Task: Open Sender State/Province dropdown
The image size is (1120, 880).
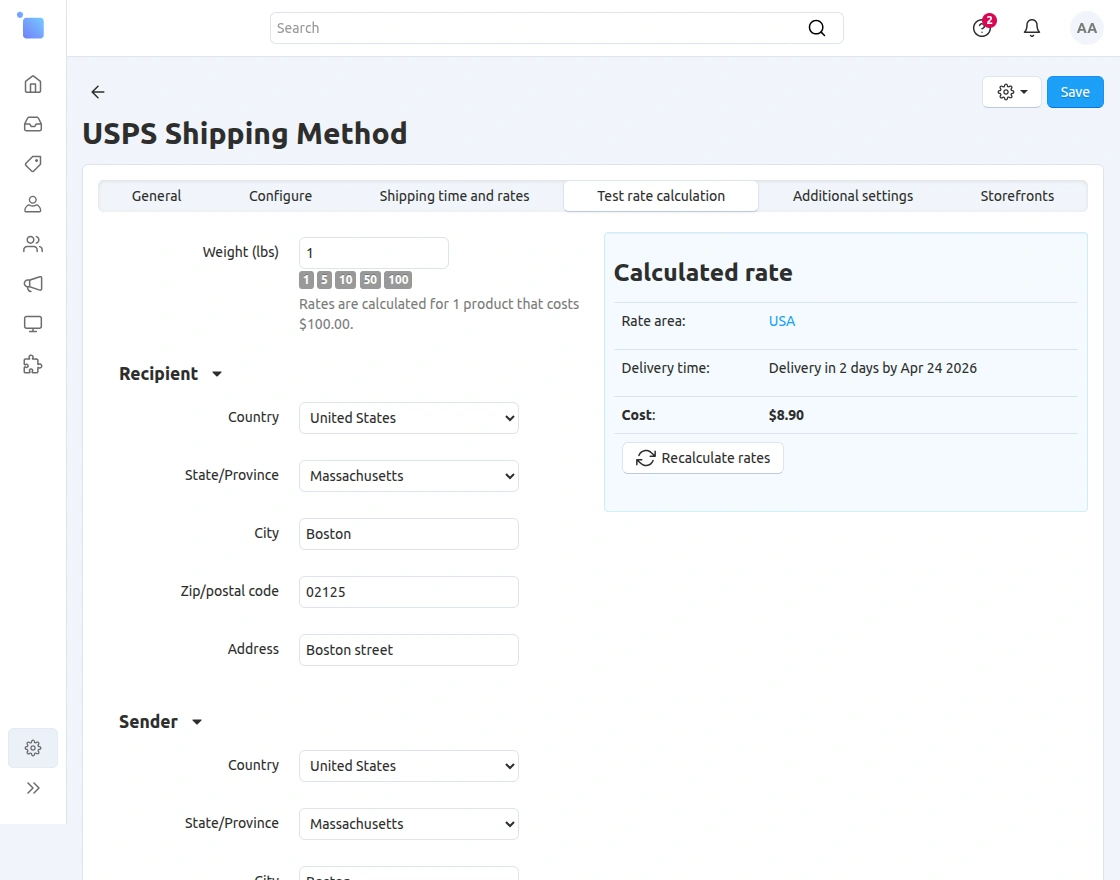Action: [409, 824]
